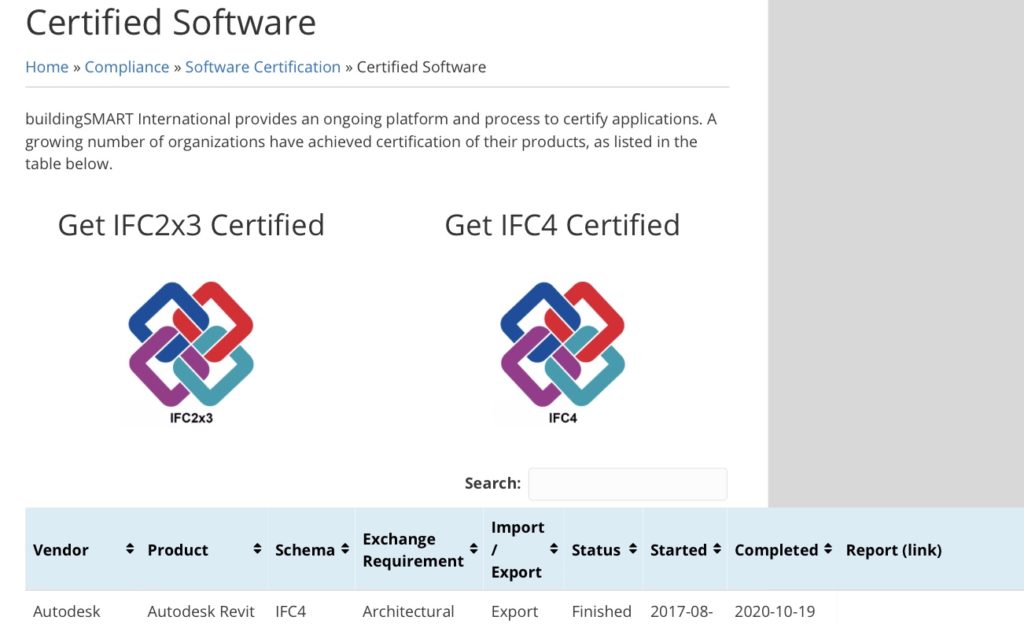
Task: Click the Export cell in Autodesk row
Action: [515, 612]
